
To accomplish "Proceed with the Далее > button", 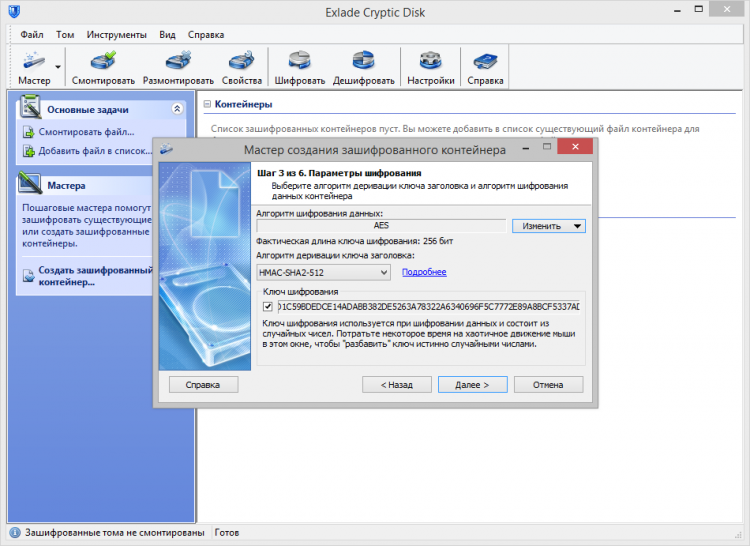I will (473, 385).
